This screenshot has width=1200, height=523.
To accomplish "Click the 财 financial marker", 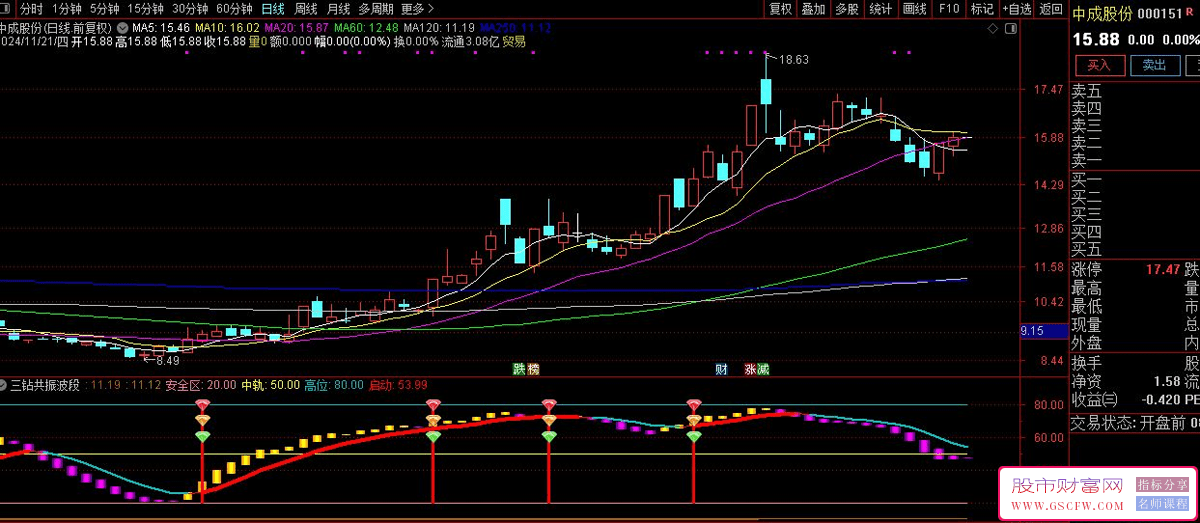I will point(721,369).
